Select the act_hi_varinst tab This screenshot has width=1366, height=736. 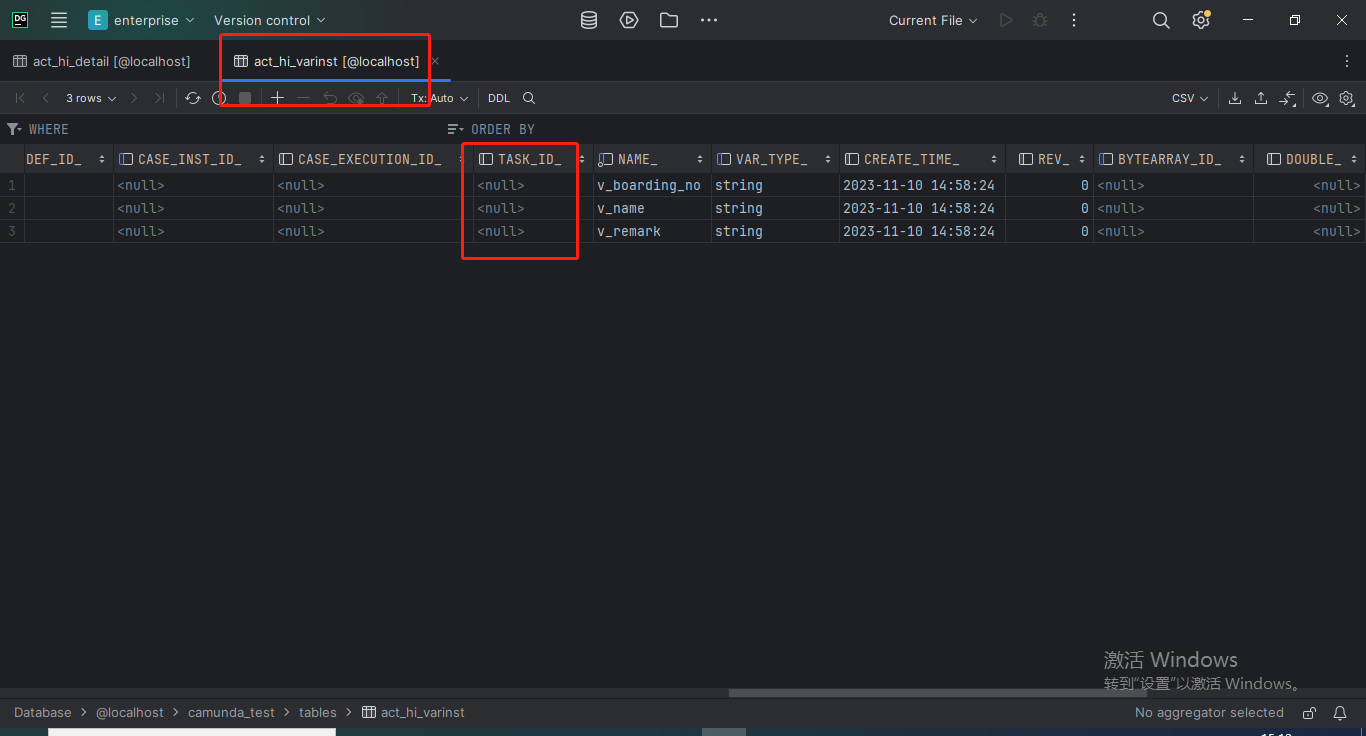(326, 61)
